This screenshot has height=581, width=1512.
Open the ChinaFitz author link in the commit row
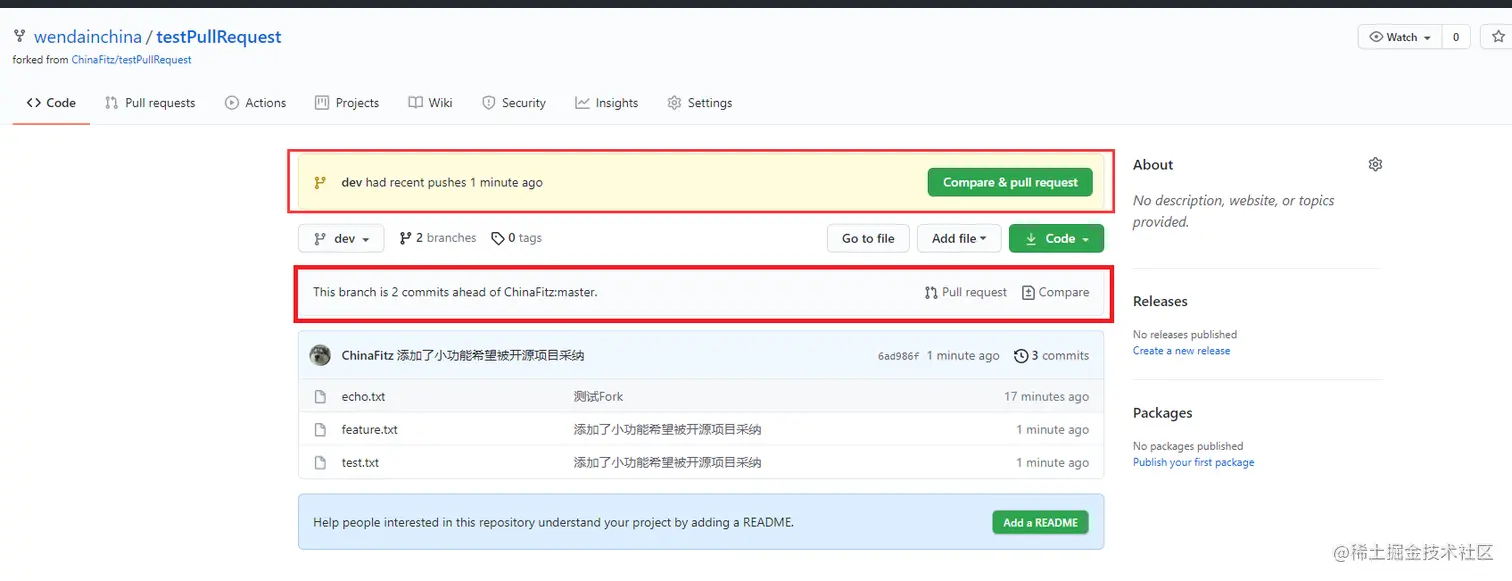[x=367, y=356]
